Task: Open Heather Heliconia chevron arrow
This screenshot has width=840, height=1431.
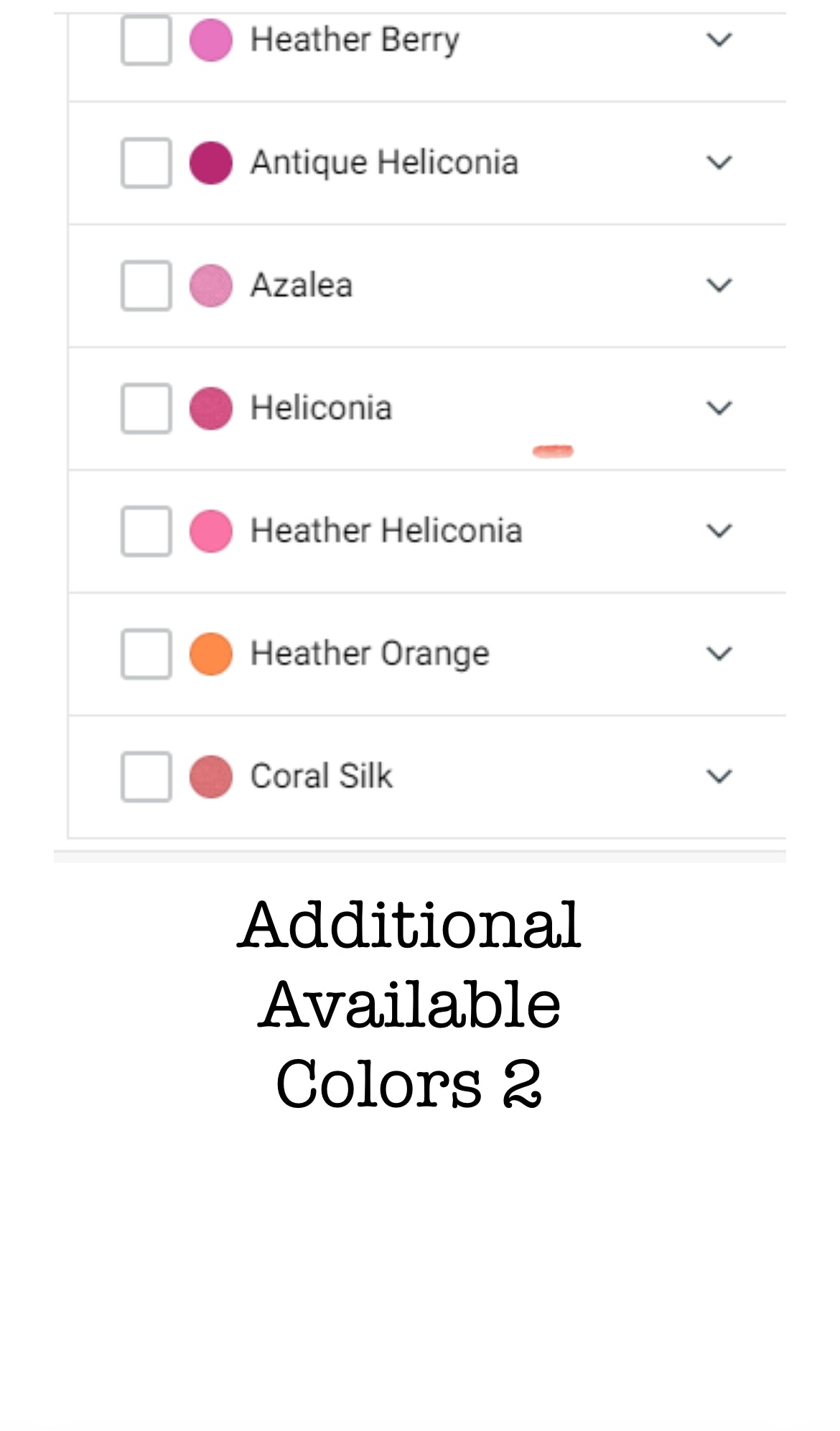Action: tap(719, 531)
